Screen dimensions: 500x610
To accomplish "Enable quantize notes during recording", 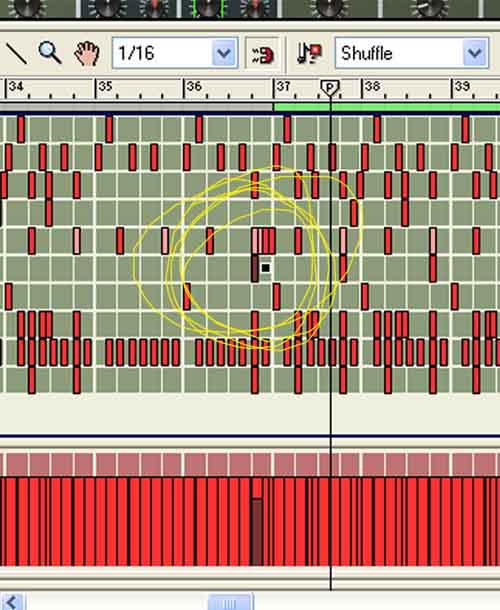I will (x=309, y=53).
